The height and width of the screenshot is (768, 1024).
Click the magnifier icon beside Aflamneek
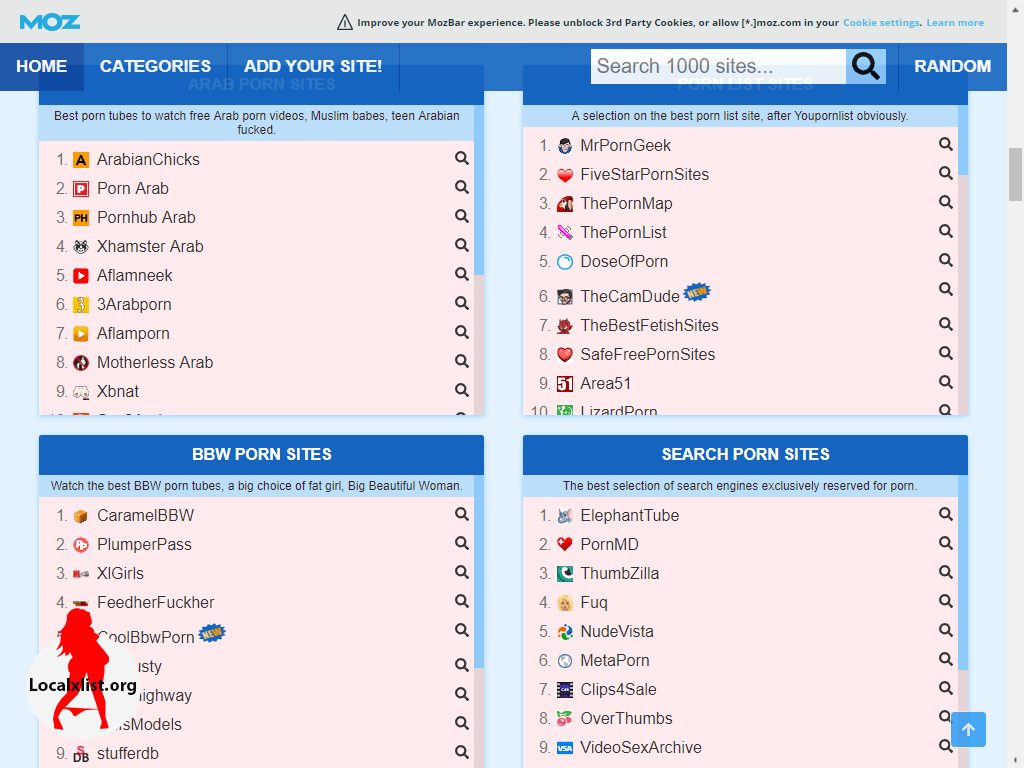pyautogui.click(x=462, y=274)
